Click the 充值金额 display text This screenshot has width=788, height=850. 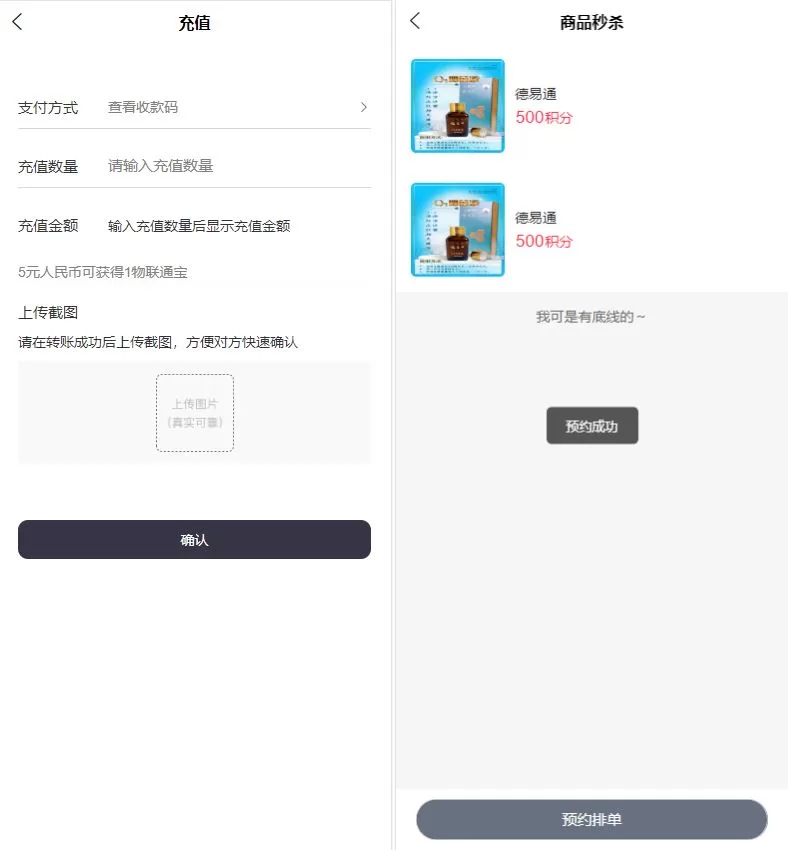[199, 226]
